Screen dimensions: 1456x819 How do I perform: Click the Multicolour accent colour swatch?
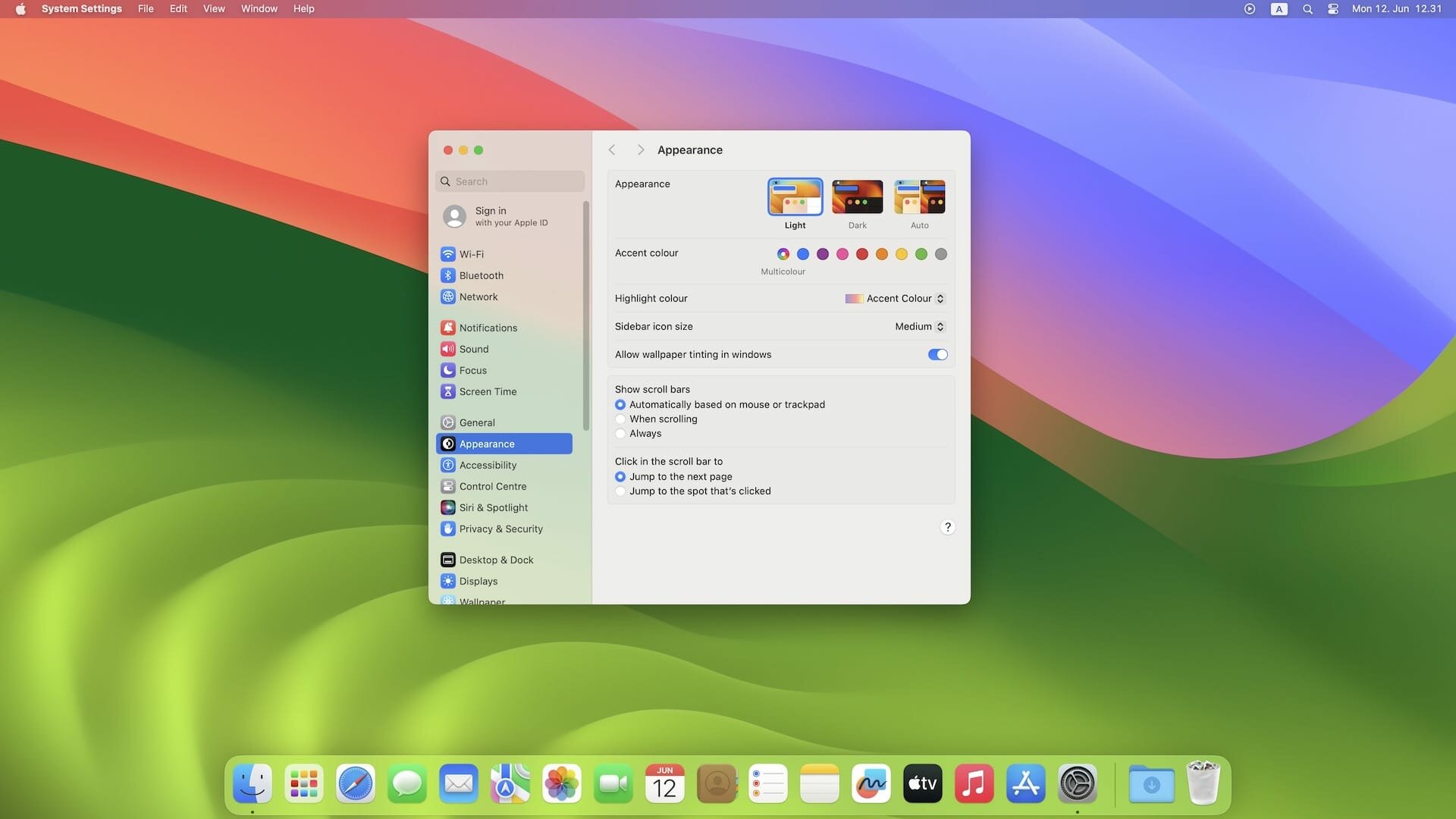[x=782, y=255]
